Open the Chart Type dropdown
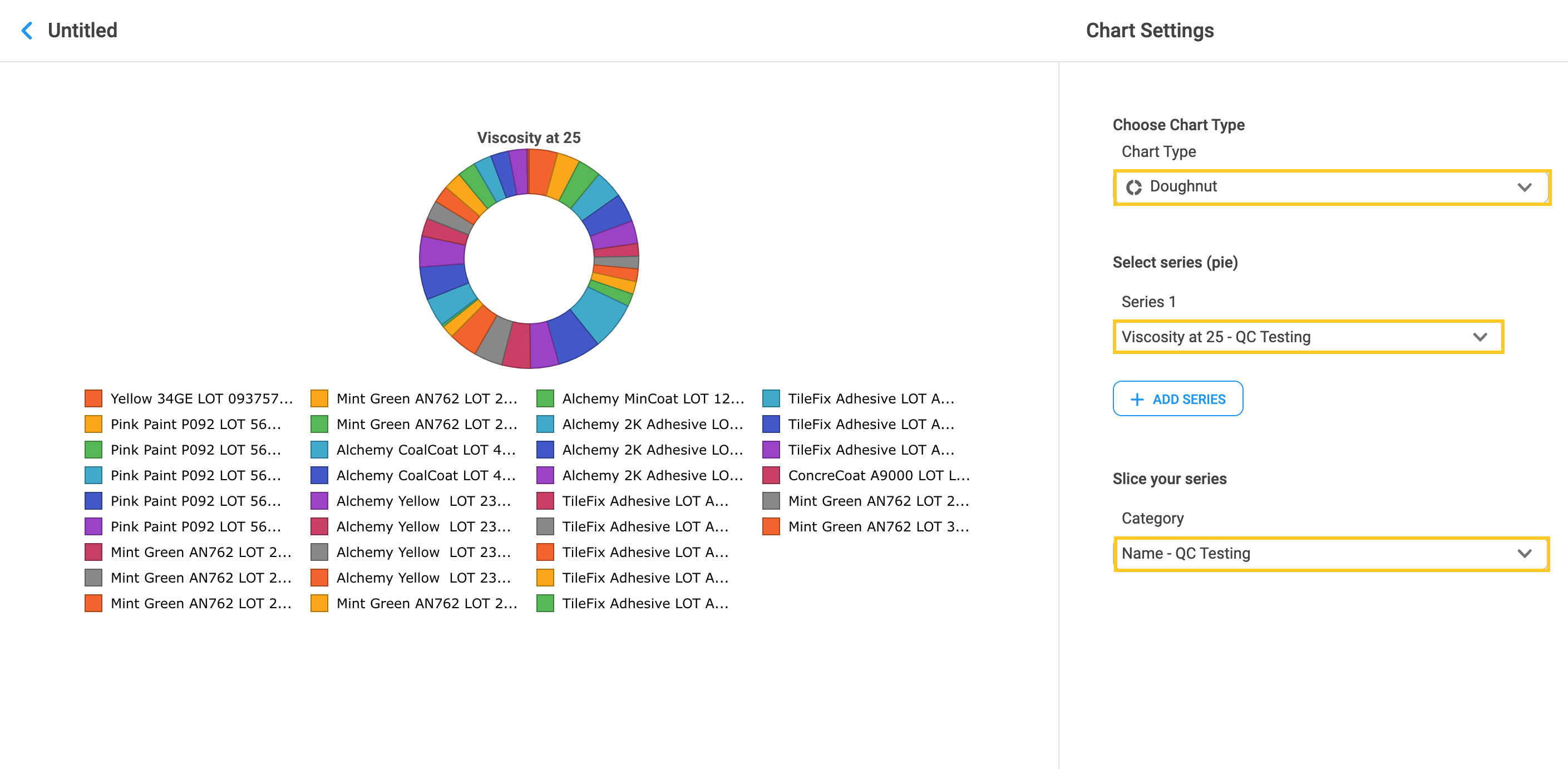 [1524, 187]
